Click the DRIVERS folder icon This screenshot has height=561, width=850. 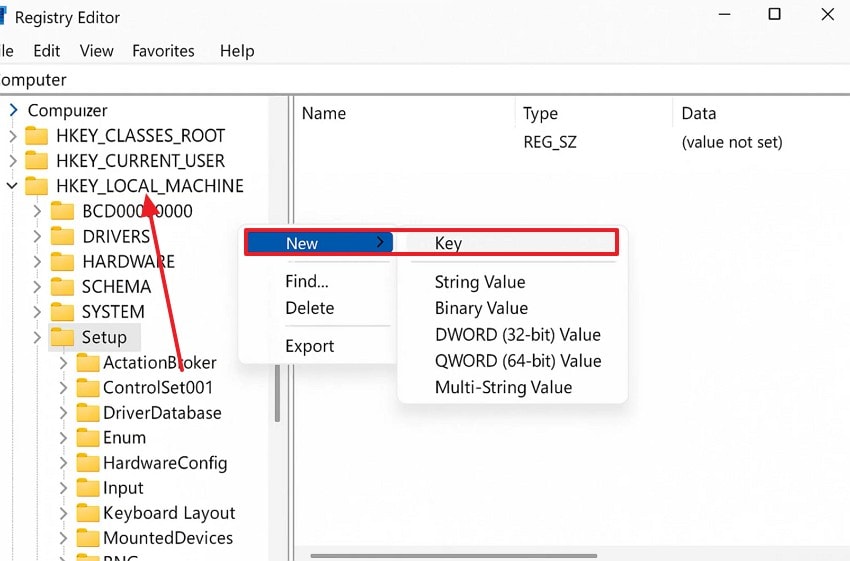click(x=62, y=236)
